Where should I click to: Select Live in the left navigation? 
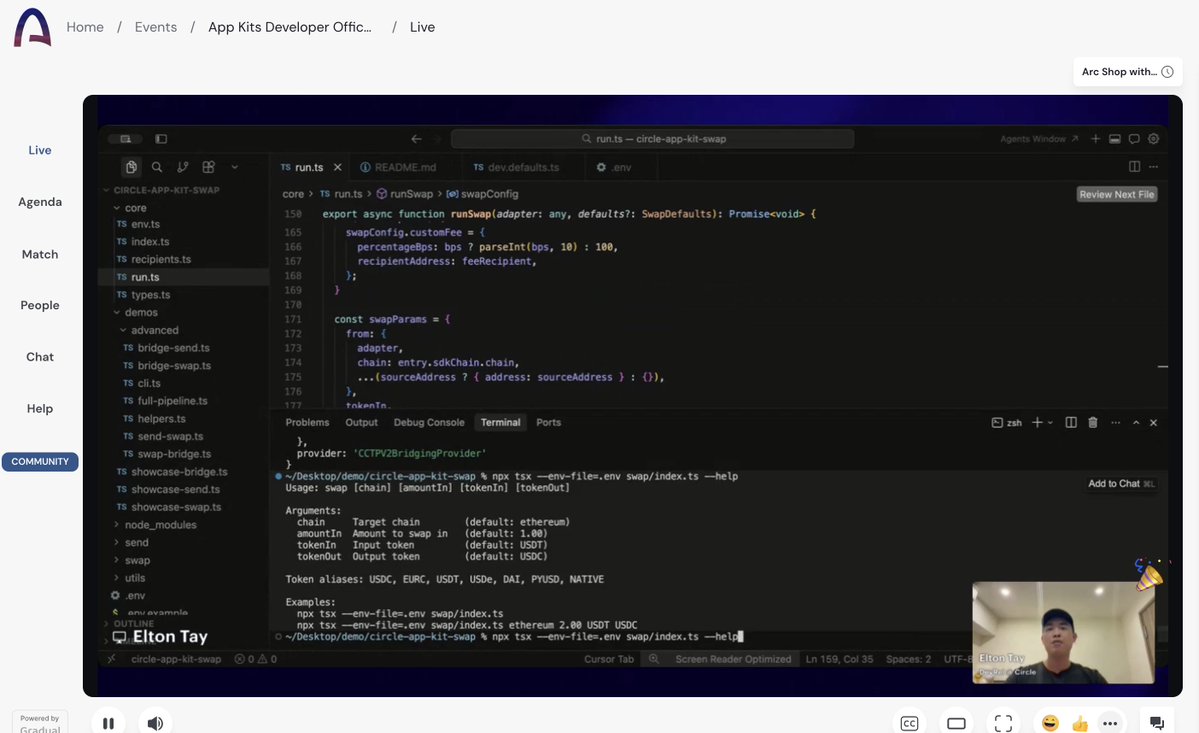(40, 151)
